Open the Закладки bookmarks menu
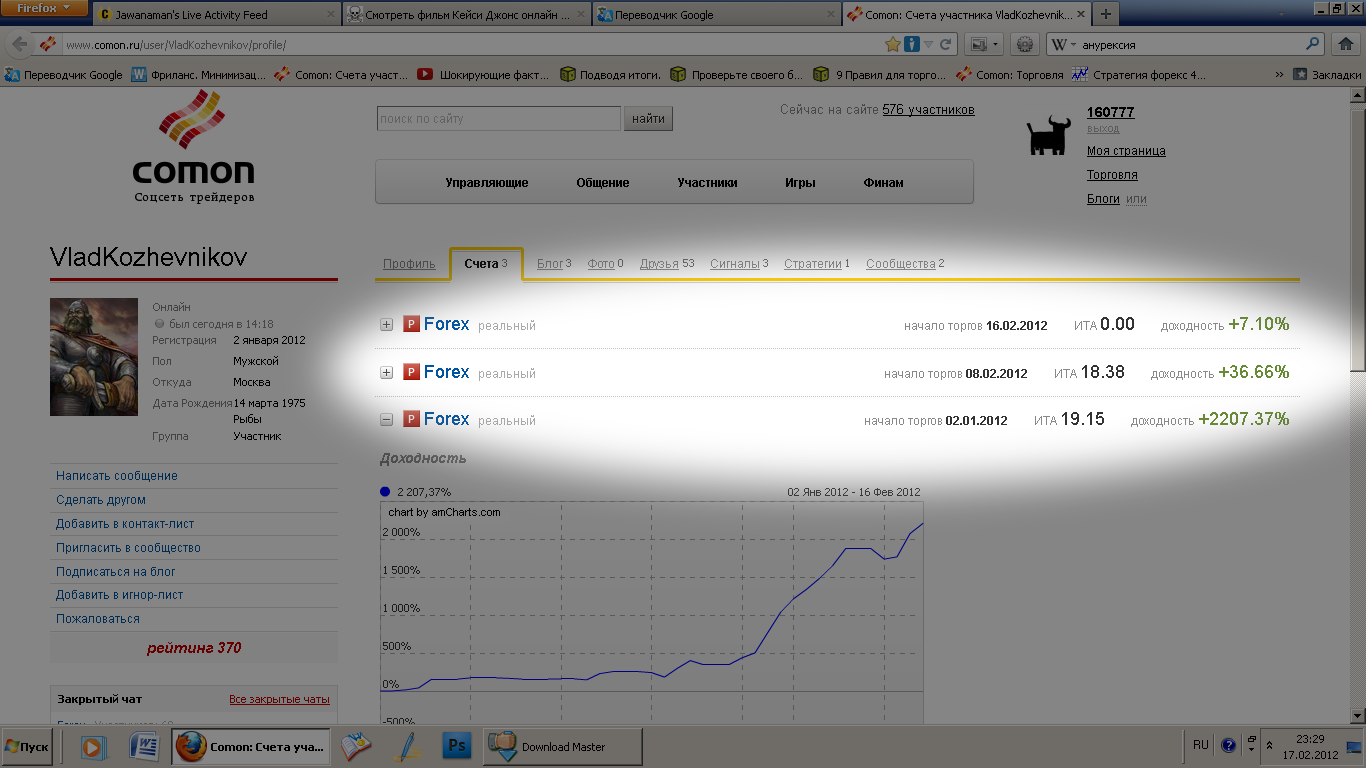Image resolution: width=1366 pixels, height=768 pixels. tap(1326, 74)
